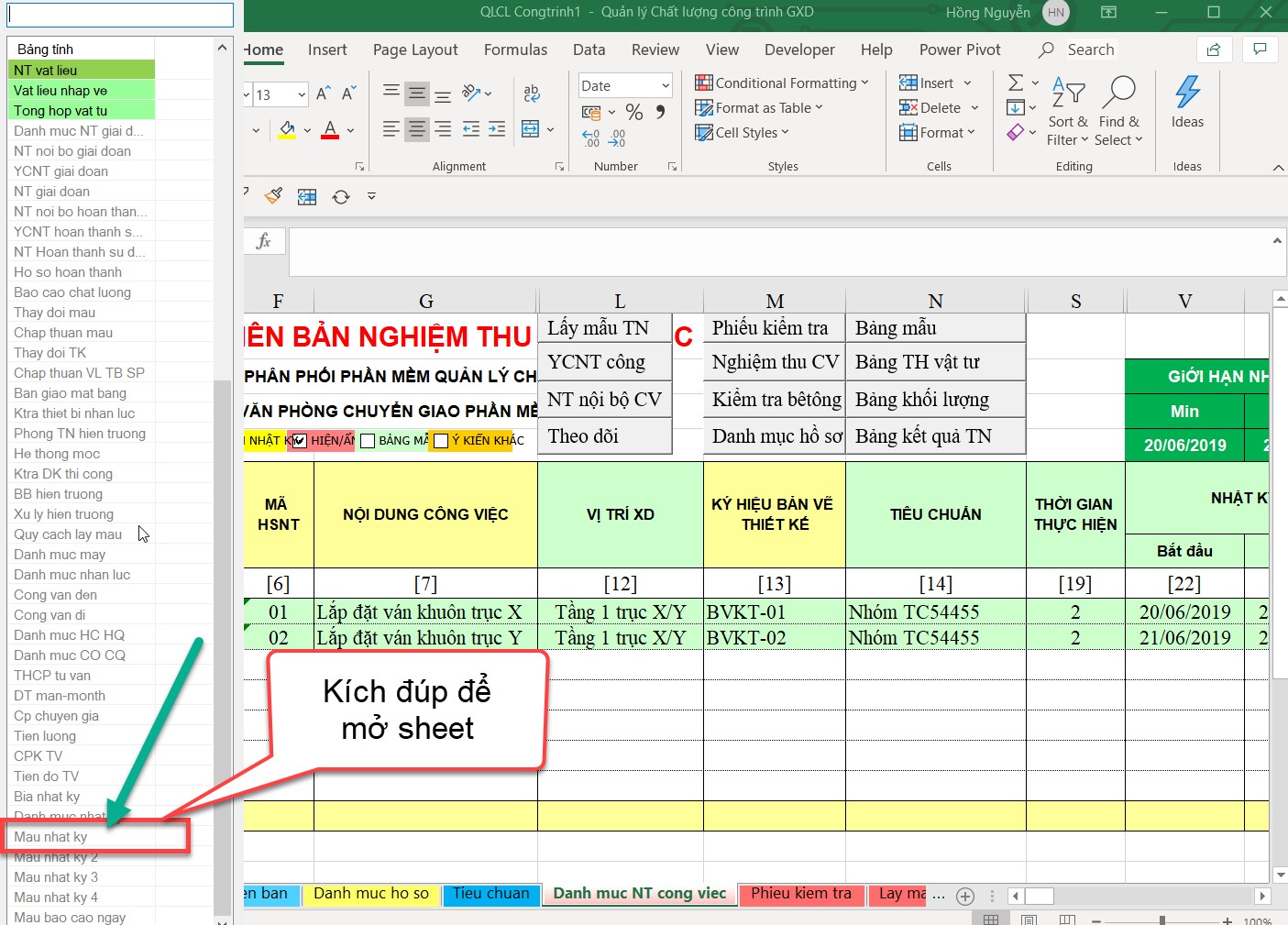Uncheck the HIỆN/ẨN checkbox
The width and height of the screenshot is (1288, 925).
pyautogui.click(x=300, y=441)
